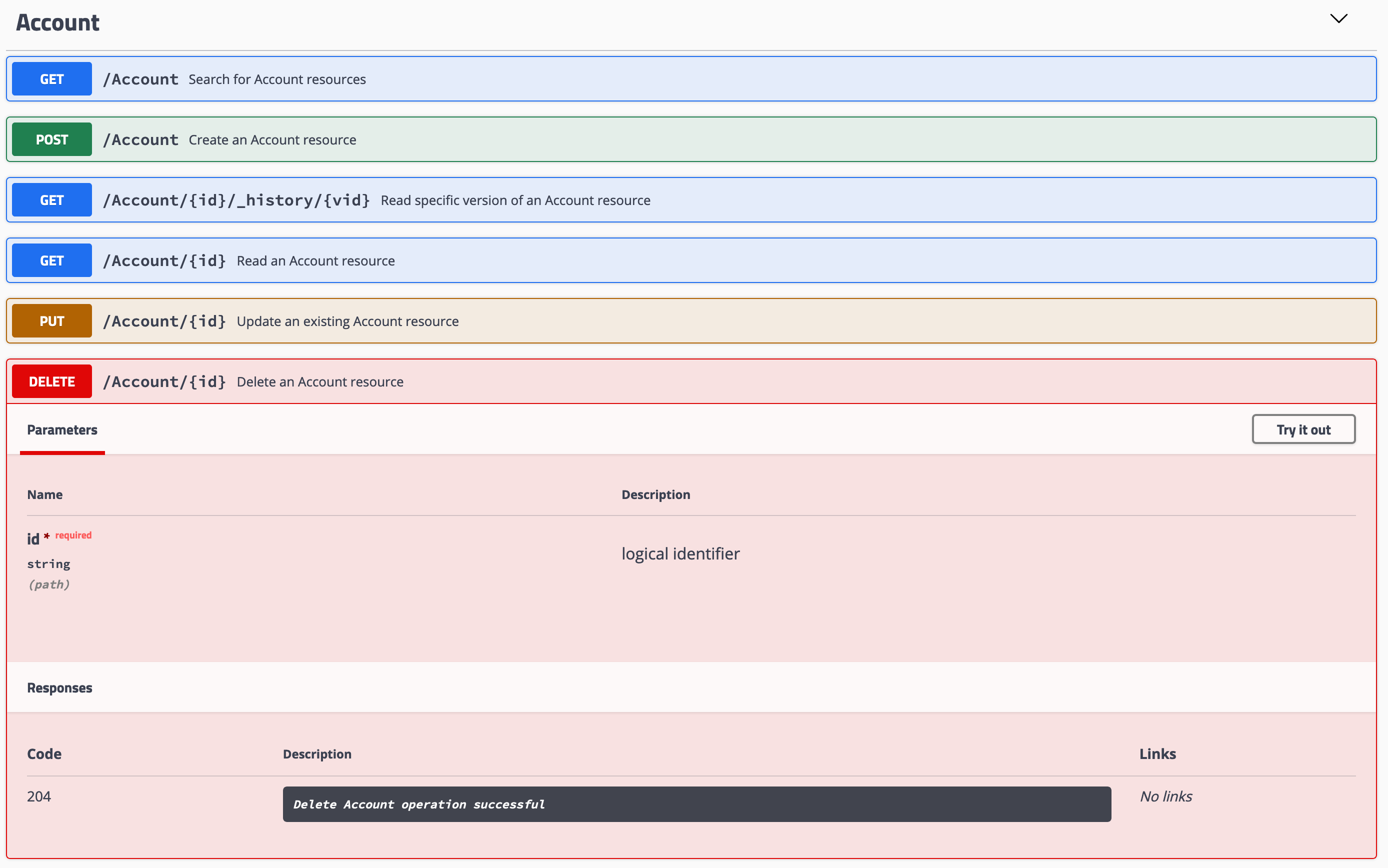Image resolution: width=1388 pixels, height=868 pixels.
Task: Click the Responses section header
Action: click(x=59, y=687)
